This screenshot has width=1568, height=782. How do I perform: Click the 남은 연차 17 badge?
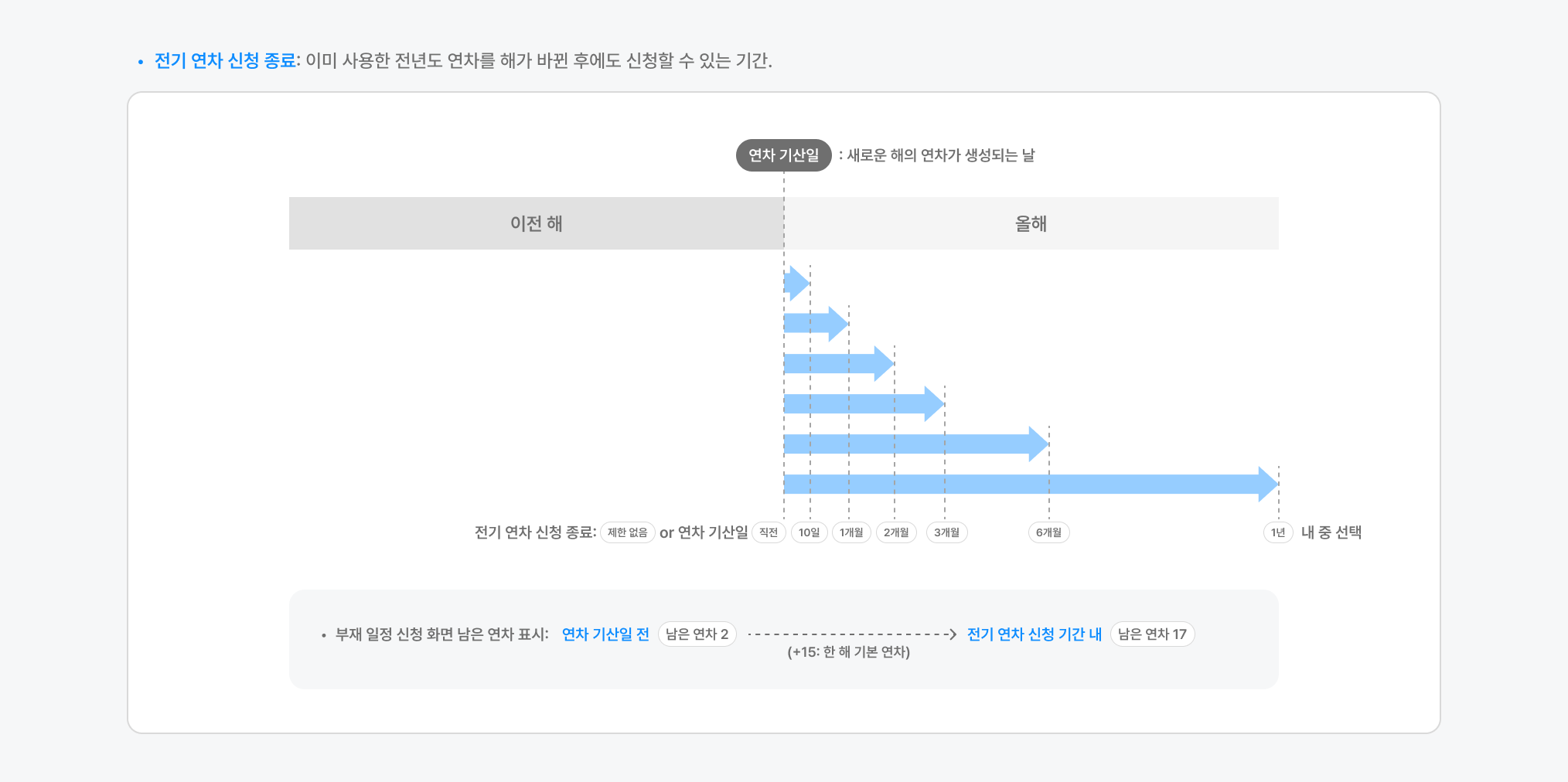(x=1152, y=634)
